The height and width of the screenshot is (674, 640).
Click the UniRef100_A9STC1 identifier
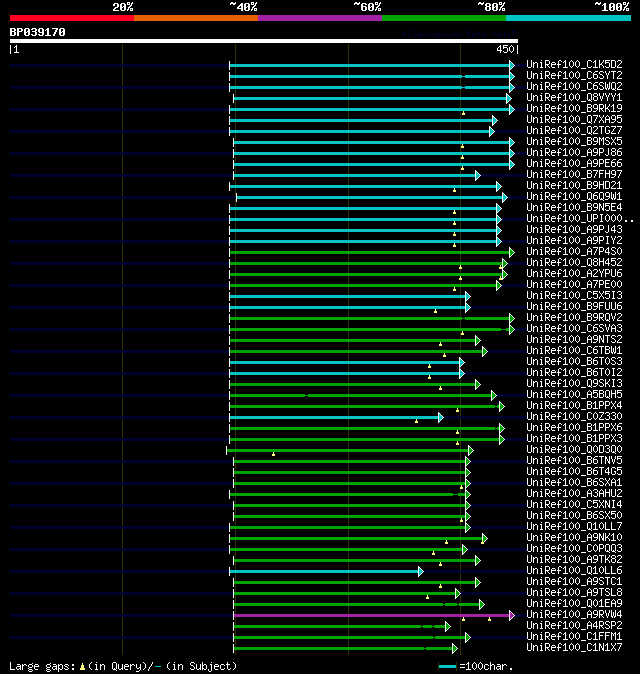click(574, 582)
